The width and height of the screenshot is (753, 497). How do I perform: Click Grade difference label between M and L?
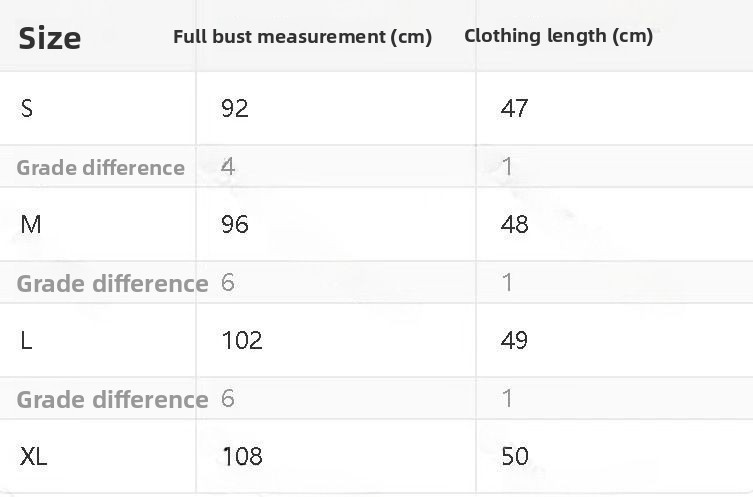(112, 283)
